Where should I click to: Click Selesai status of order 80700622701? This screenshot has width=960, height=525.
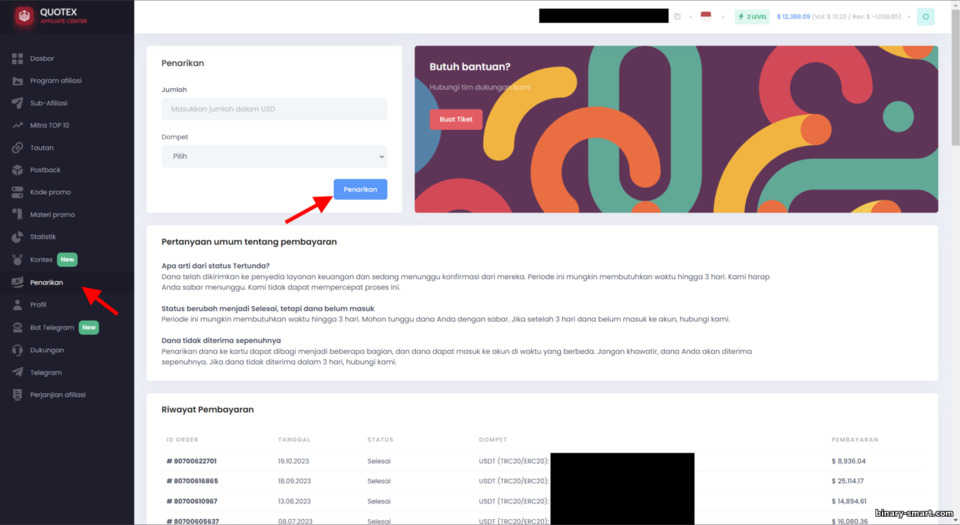379,461
